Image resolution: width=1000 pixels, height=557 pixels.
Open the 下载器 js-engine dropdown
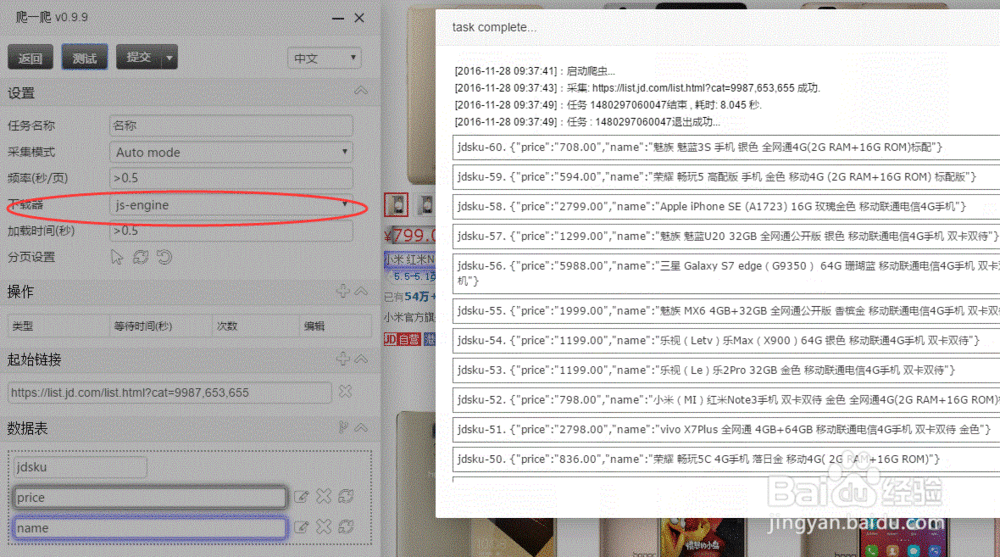click(231, 205)
